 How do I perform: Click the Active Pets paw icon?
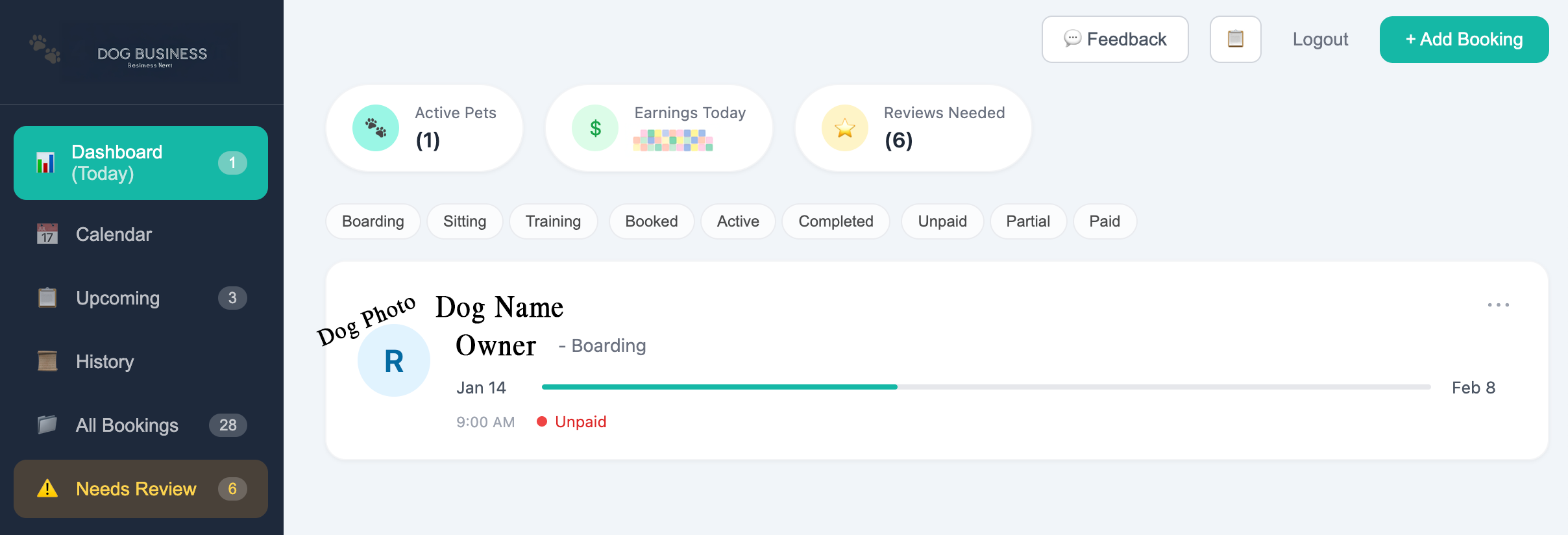point(376,128)
